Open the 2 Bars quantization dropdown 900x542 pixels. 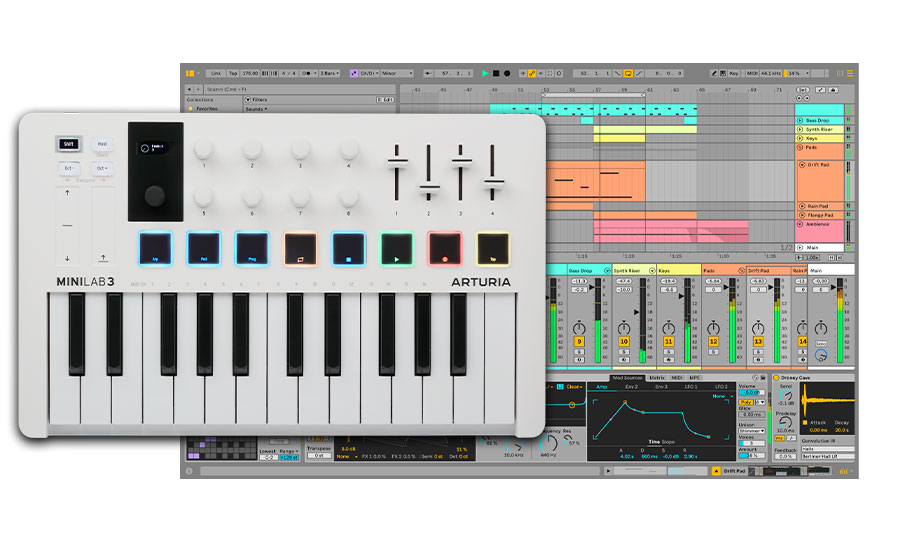(329, 73)
